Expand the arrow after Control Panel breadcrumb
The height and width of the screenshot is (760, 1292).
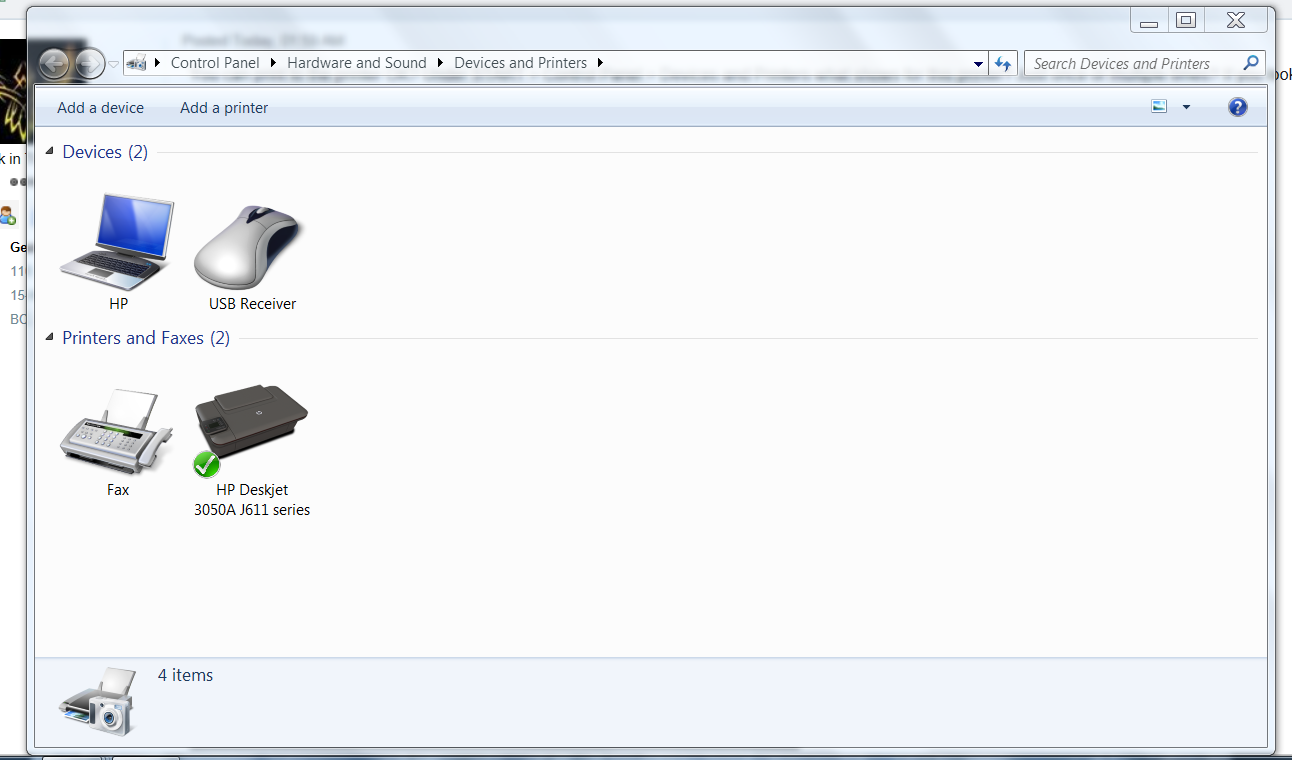tap(273, 63)
